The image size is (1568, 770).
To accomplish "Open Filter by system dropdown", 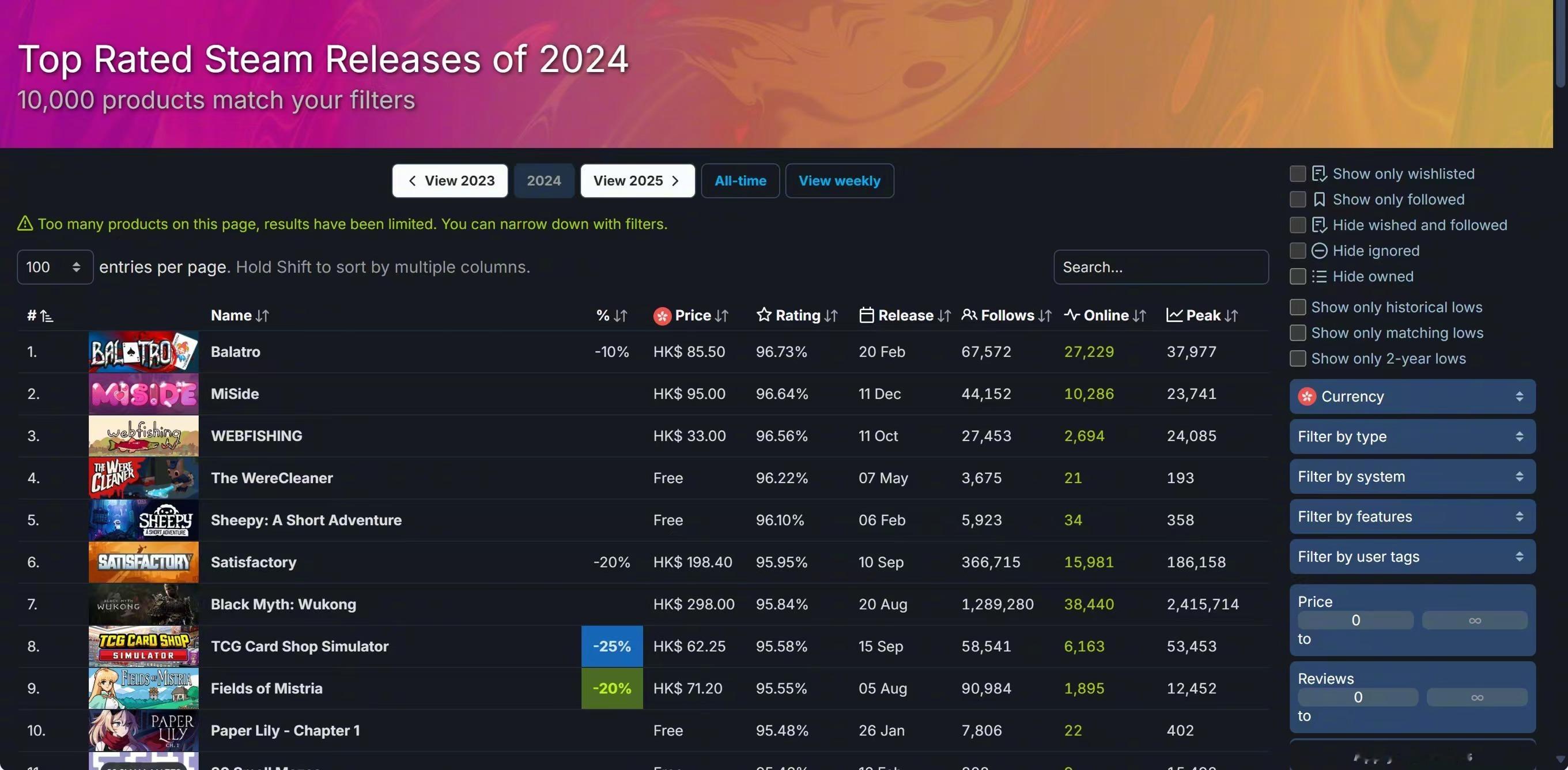I will coord(1412,477).
